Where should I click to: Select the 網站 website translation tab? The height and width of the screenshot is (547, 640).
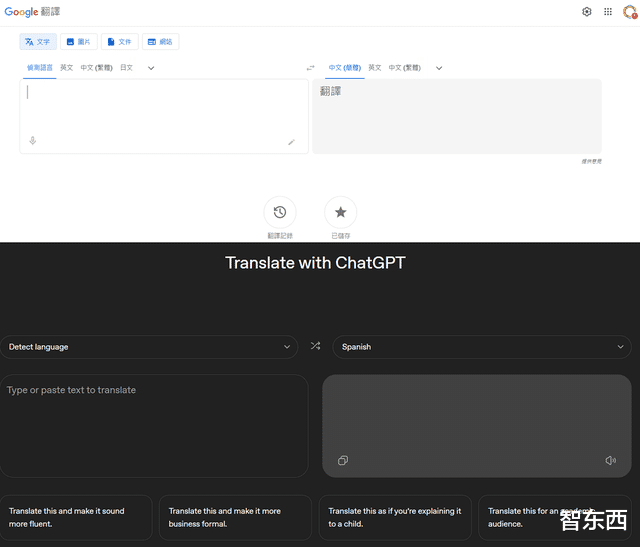[x=160, y=42]
